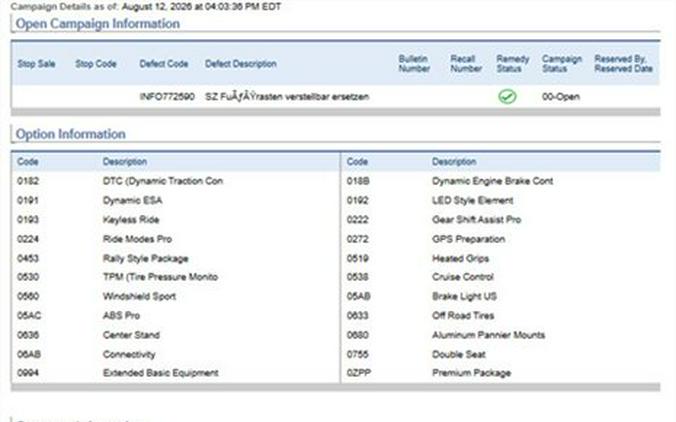
Task: Select option code 0560
Action: [28, 296]
